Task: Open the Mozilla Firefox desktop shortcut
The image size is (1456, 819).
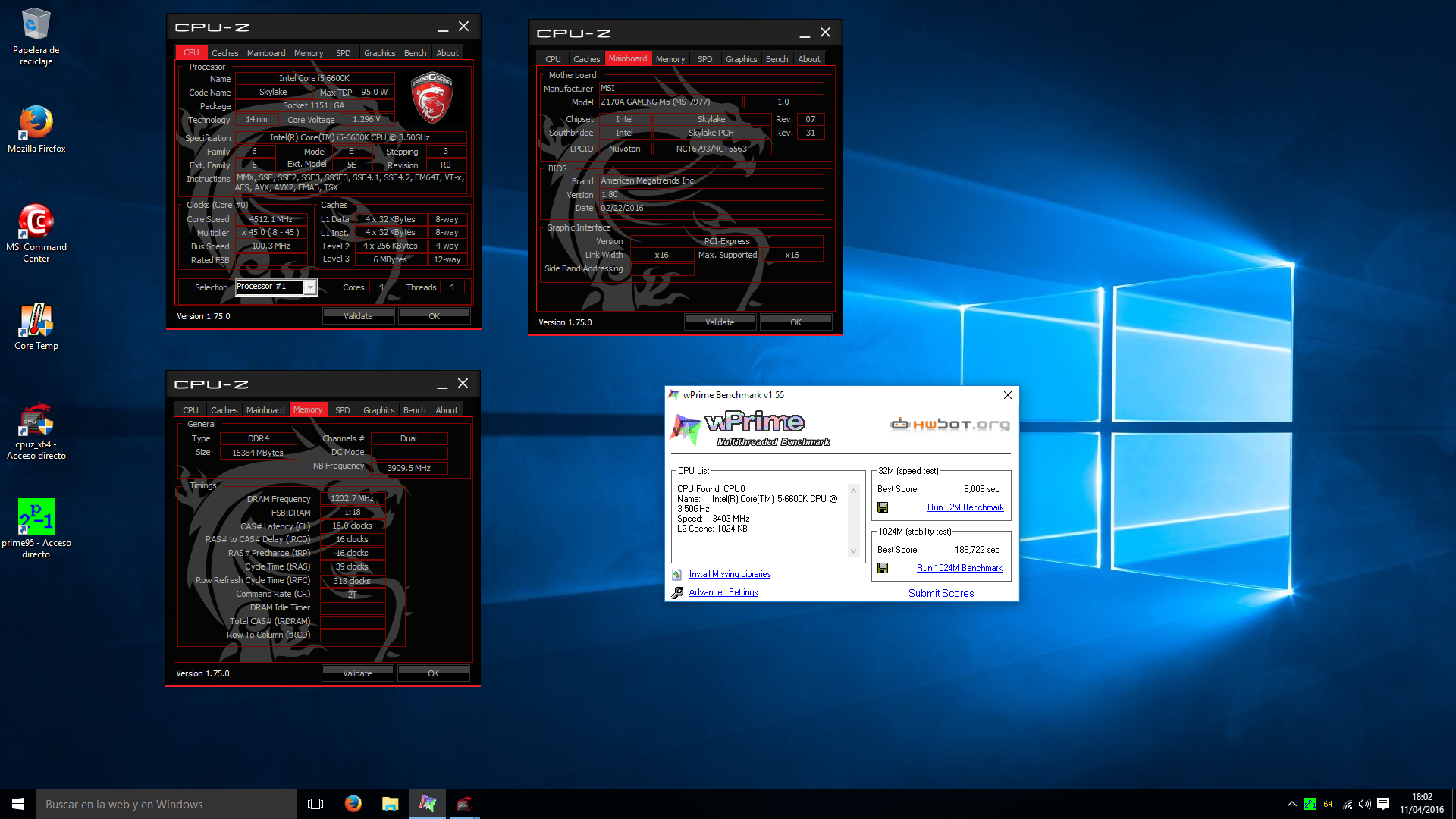Action: pos(36,130)
